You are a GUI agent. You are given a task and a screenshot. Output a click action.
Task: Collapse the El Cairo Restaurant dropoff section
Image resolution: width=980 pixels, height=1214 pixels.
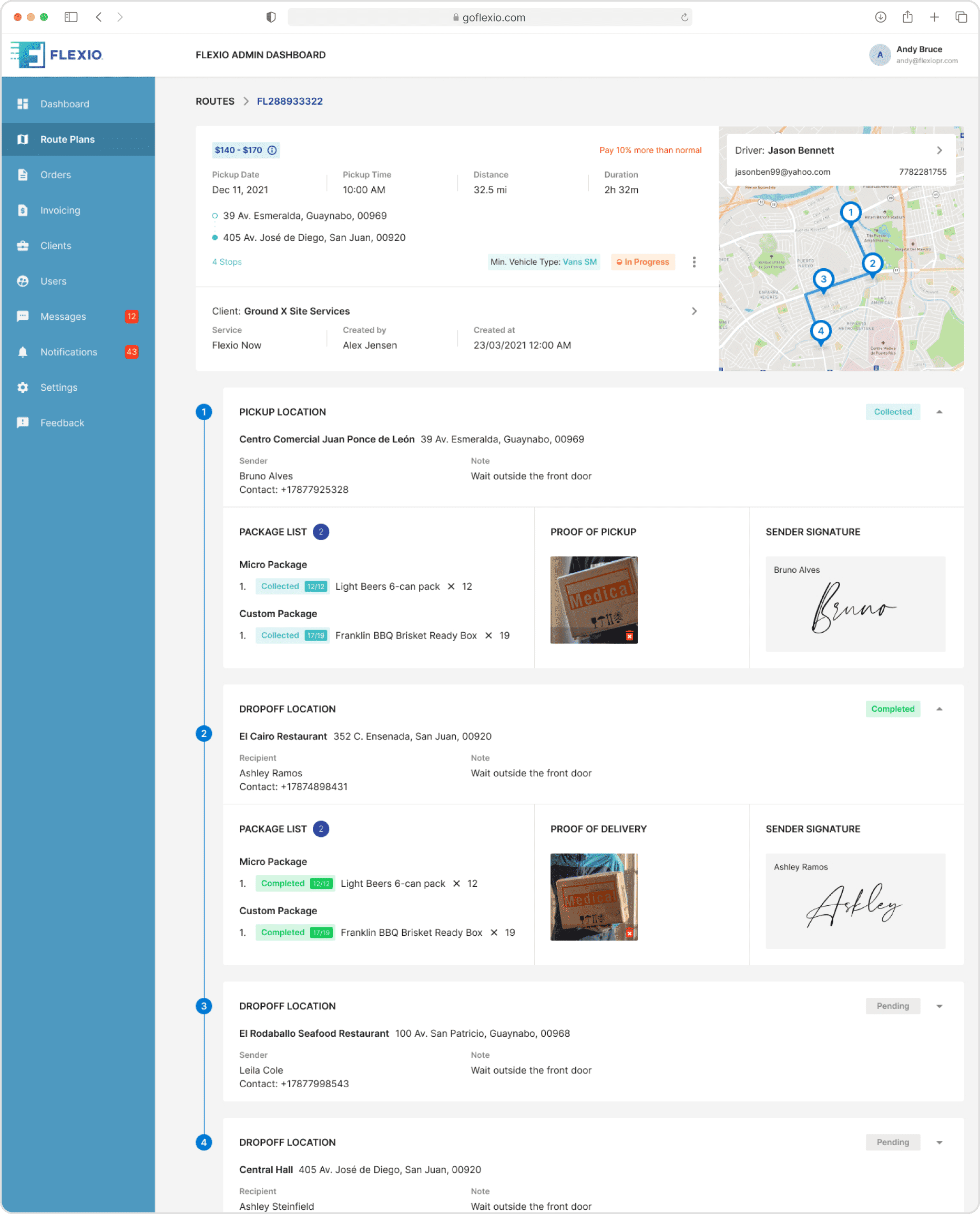(939, 709)
